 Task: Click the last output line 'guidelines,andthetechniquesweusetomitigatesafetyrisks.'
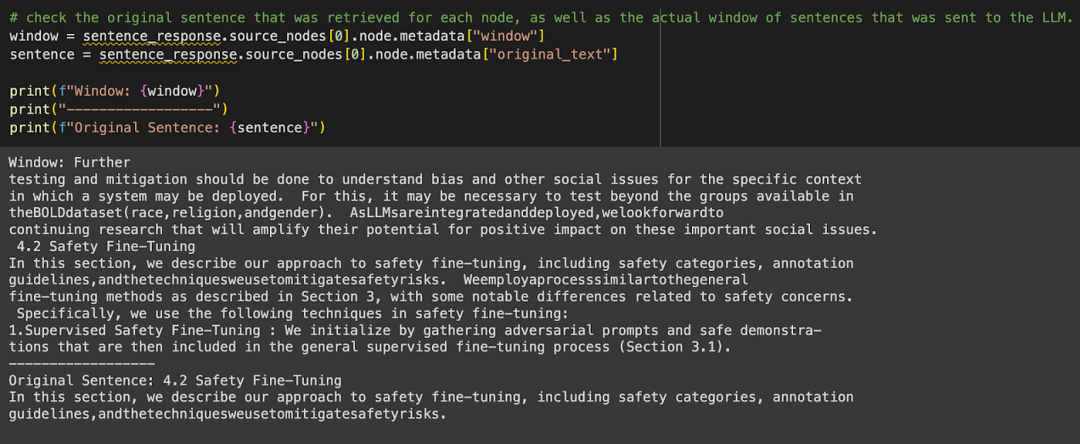(x=228, y=414)
